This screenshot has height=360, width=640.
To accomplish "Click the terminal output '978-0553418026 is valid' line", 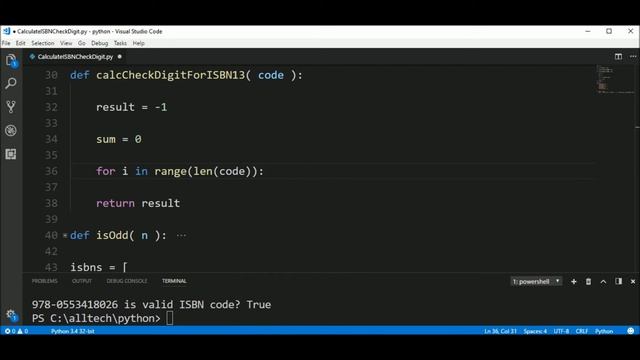I will 151,304.
